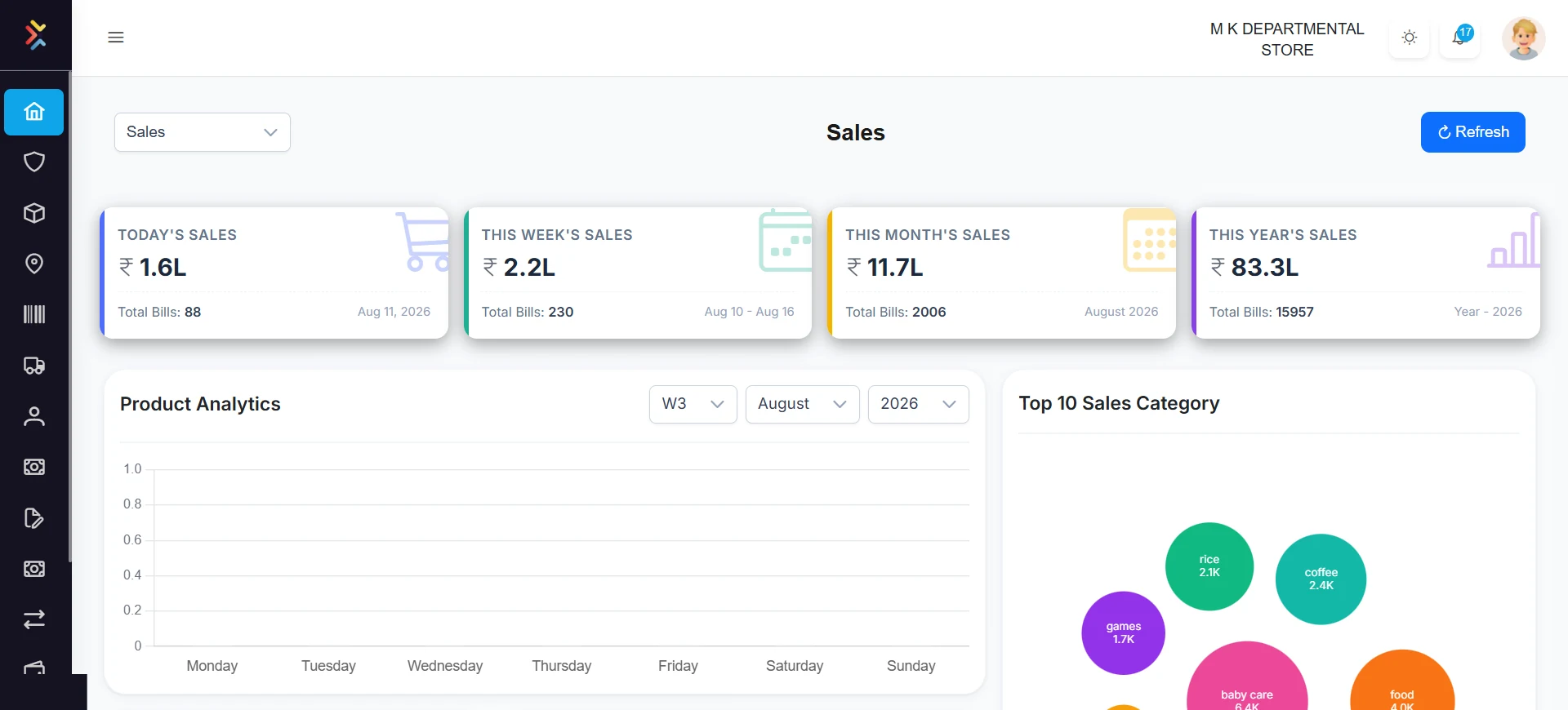Screen dimensions: 1568x710
Task: Click the calendar icon on This Month's Sales
Action: [x=1149, y=240]
